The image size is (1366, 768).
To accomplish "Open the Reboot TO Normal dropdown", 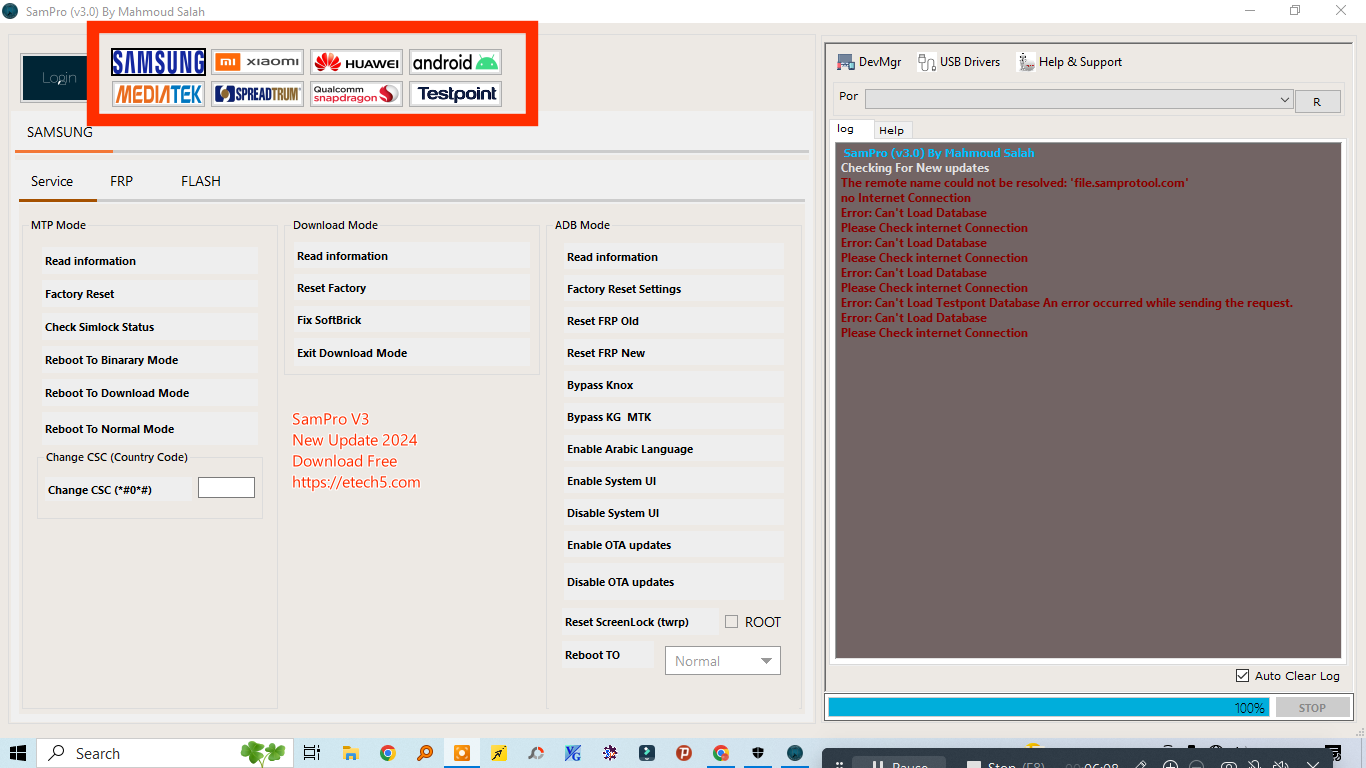I will [x=723, y=661].
